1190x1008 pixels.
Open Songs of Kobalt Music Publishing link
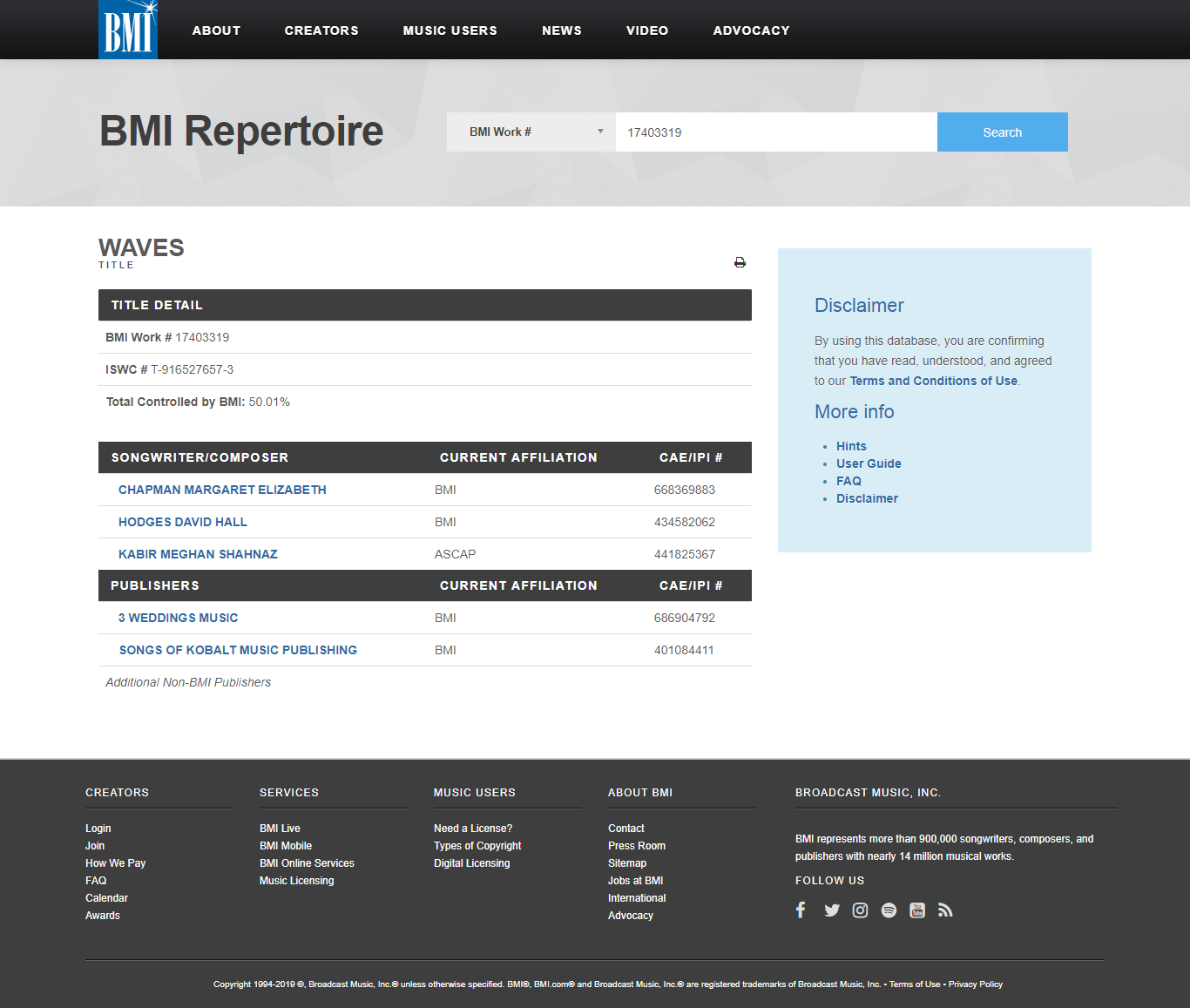point(238,650)
